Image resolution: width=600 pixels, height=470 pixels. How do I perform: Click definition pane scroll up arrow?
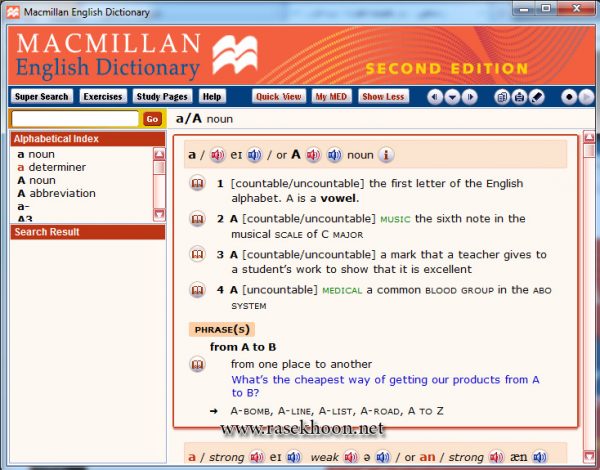pos(589,137)
